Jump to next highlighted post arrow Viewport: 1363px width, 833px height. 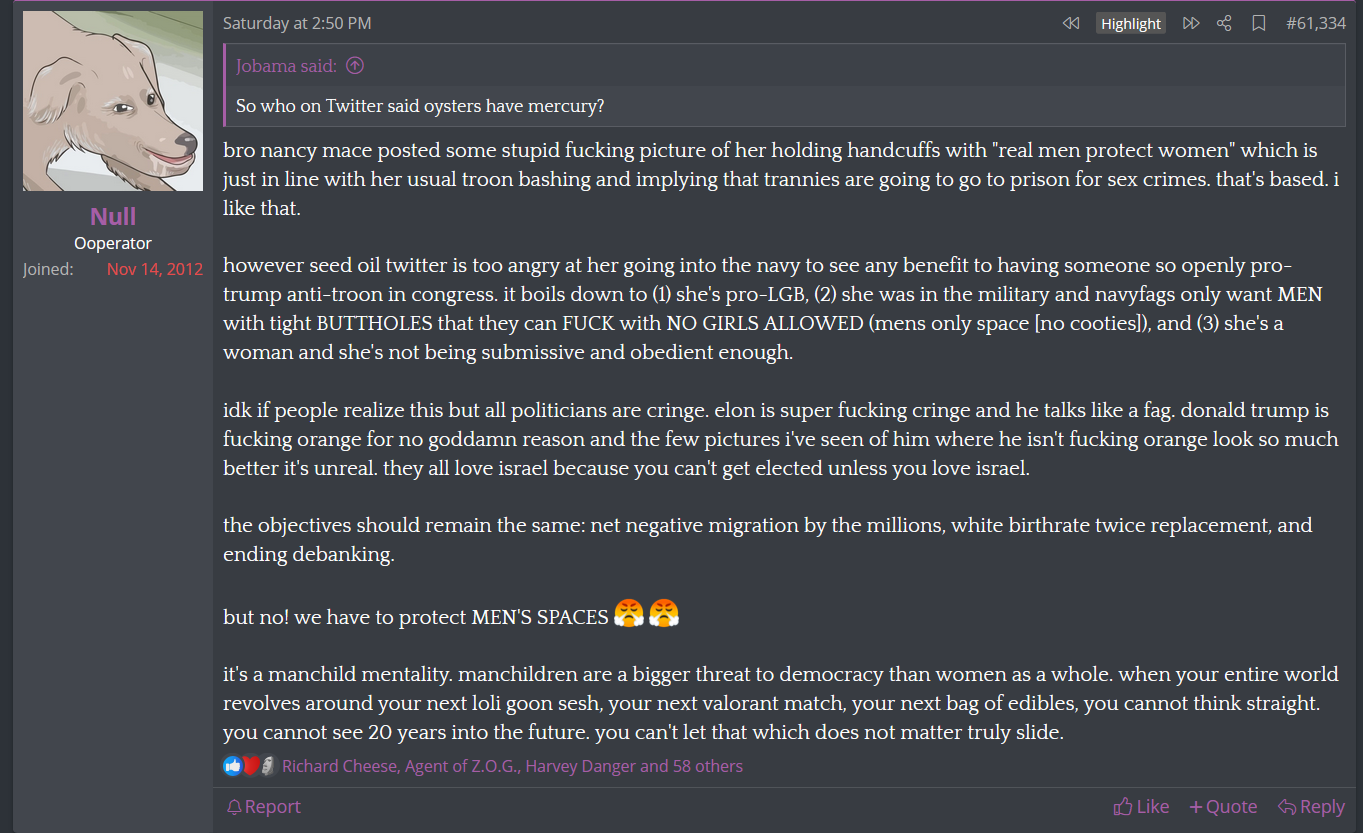(x=1191, y=23)
